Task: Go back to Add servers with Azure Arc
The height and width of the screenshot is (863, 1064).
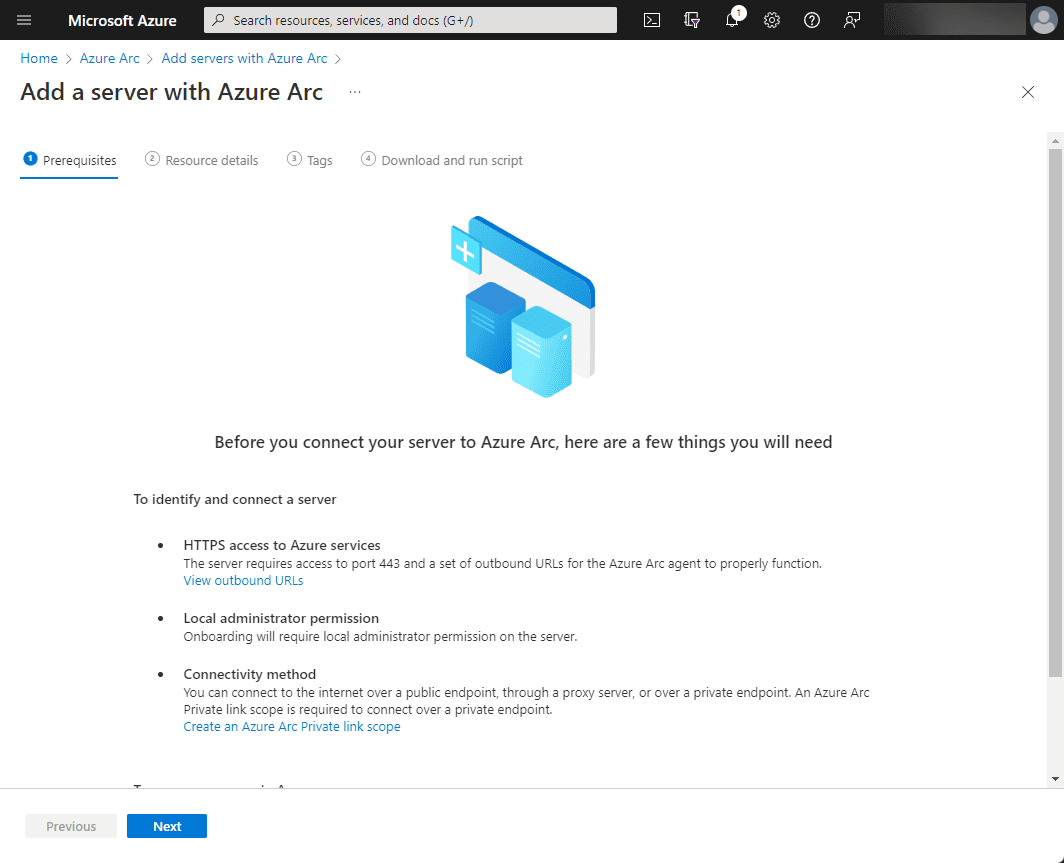Action: (x=244, y=58)
